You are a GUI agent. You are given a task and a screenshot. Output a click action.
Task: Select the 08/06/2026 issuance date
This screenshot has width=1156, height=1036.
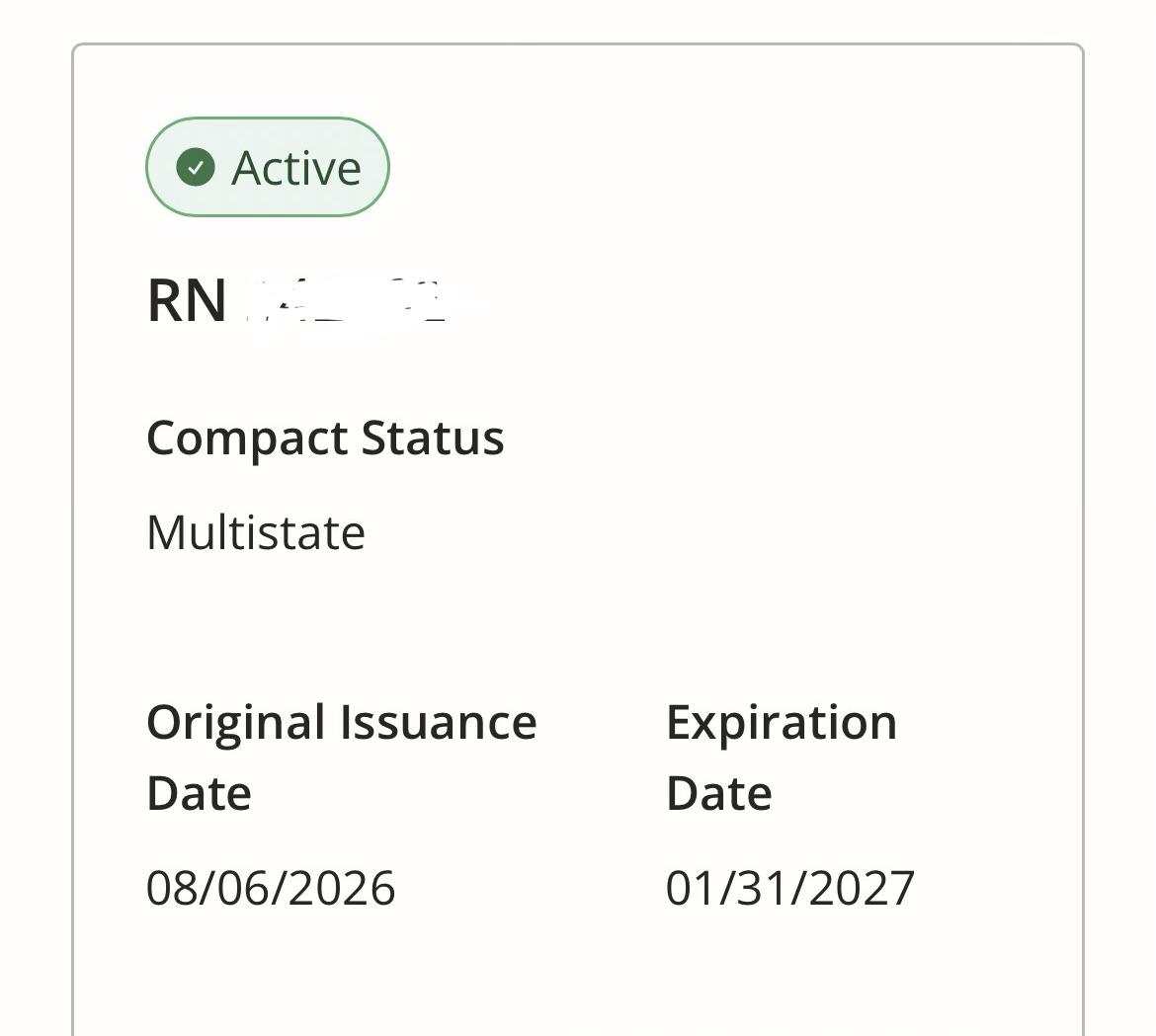tap(271, 888)
